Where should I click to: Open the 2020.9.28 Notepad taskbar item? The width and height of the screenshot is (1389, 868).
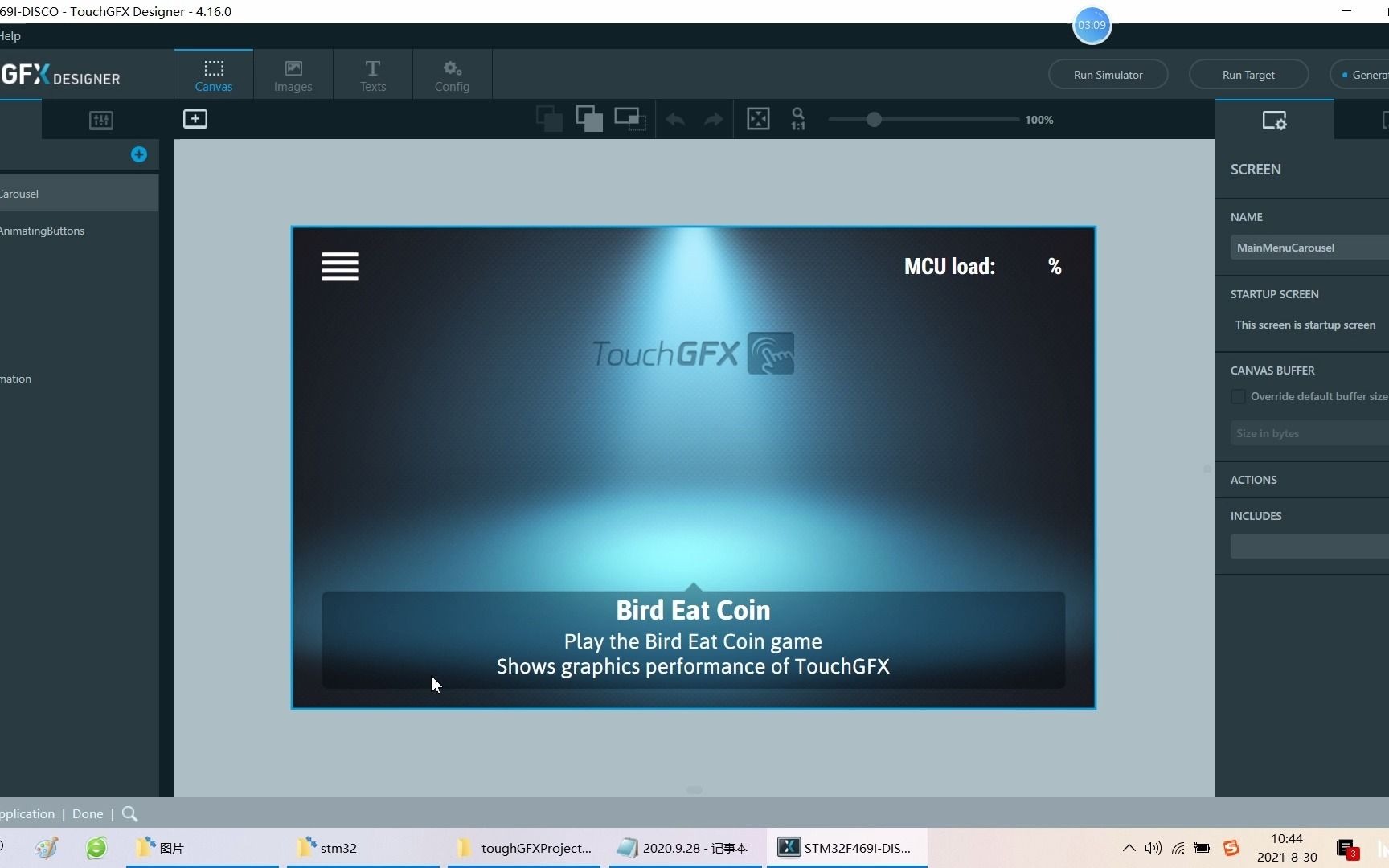pos(685,848)
